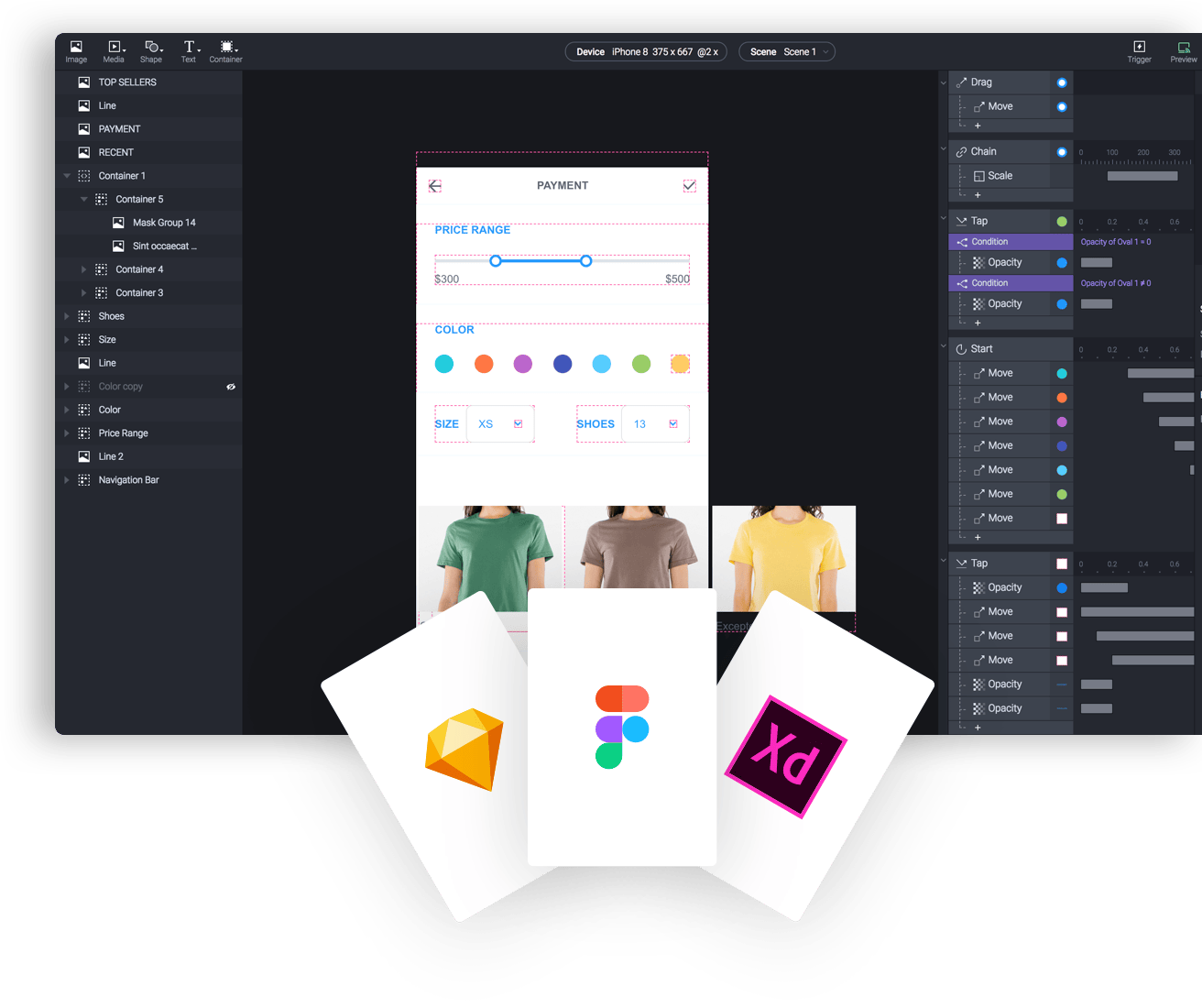The image size is (1202, 1008).
Task: Click the yellow t-shirt product image
Action: [x=784, y=559]
